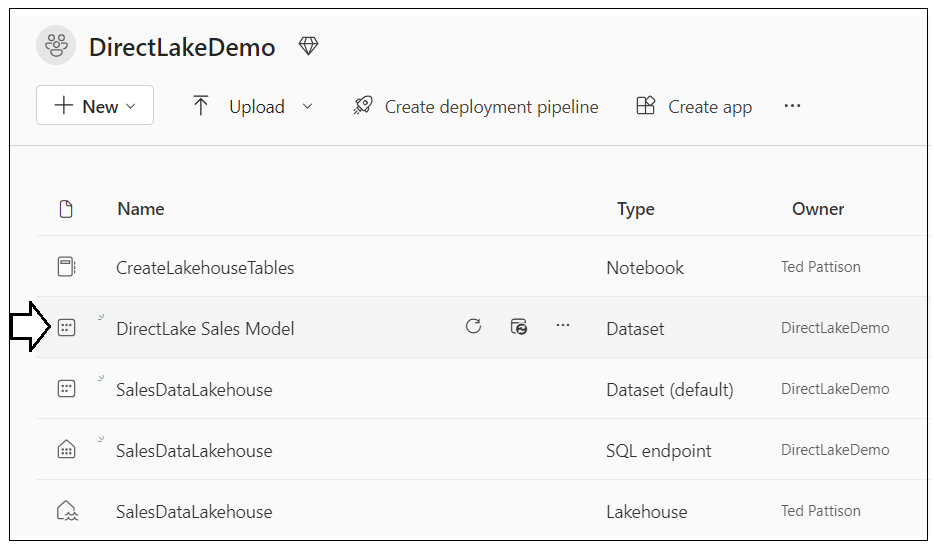Viewport: 934px width, 551px height.
Task: Sort by the Type column header
Action: (x=636, y=209)
